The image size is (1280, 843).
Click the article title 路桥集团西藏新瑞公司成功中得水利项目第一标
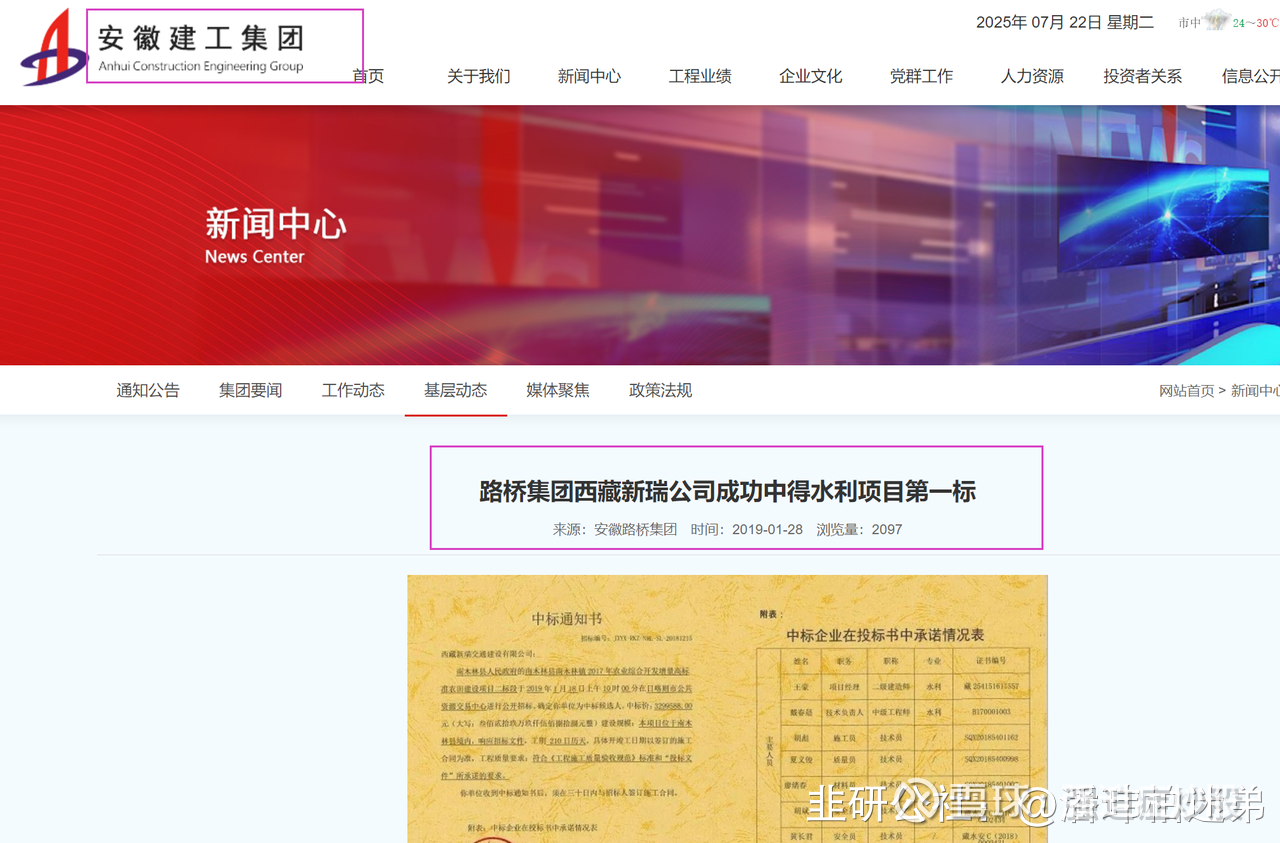coord(728,491)
